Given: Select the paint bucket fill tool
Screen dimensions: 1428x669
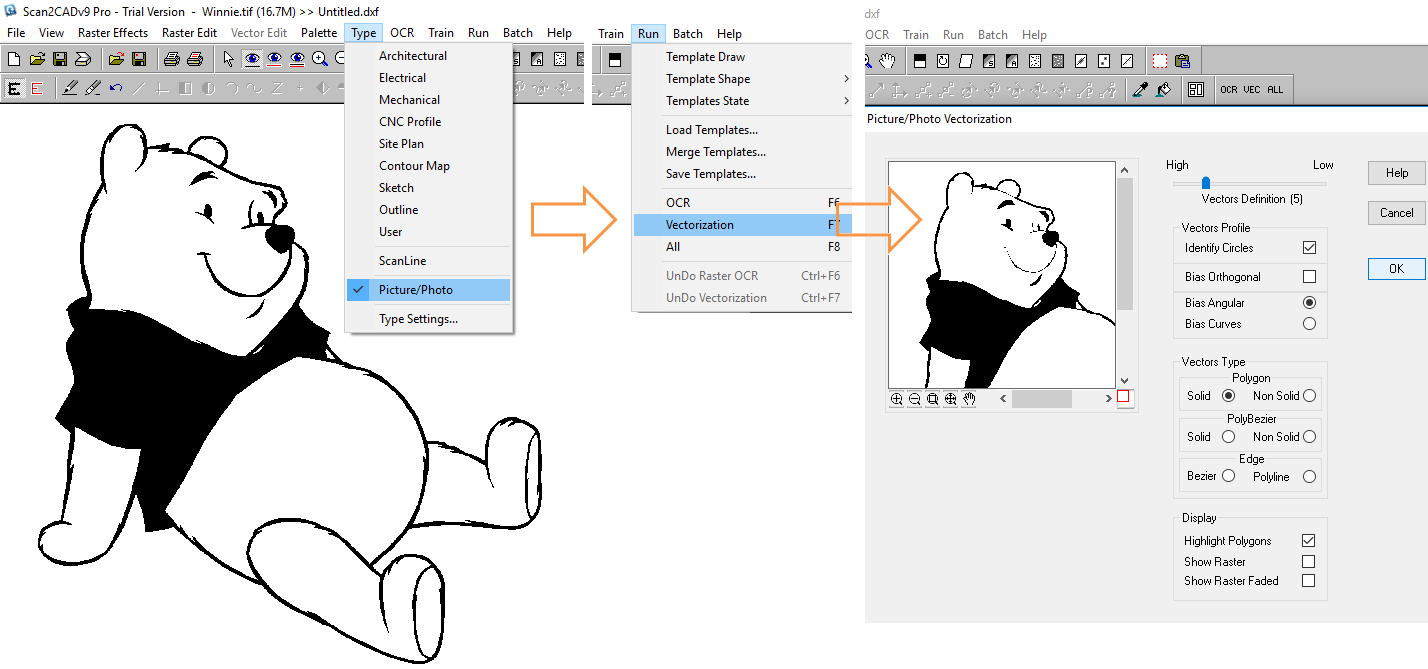Looking at the screenshot, I should point(1165,89).
